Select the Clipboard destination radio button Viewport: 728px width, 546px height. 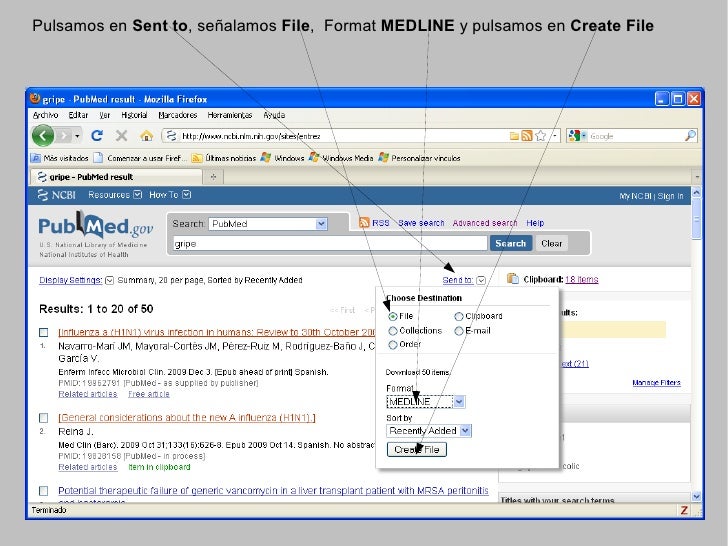coord(459,316)
